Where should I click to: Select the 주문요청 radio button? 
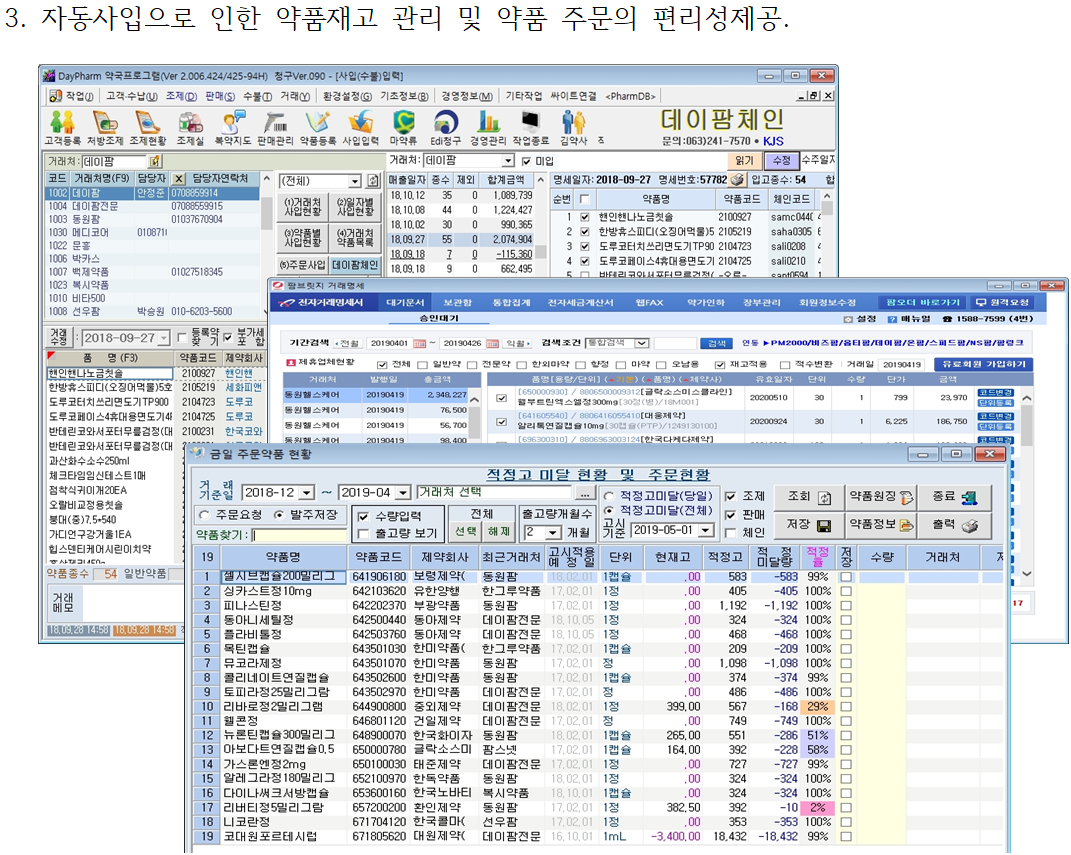[x=204, y=514]
